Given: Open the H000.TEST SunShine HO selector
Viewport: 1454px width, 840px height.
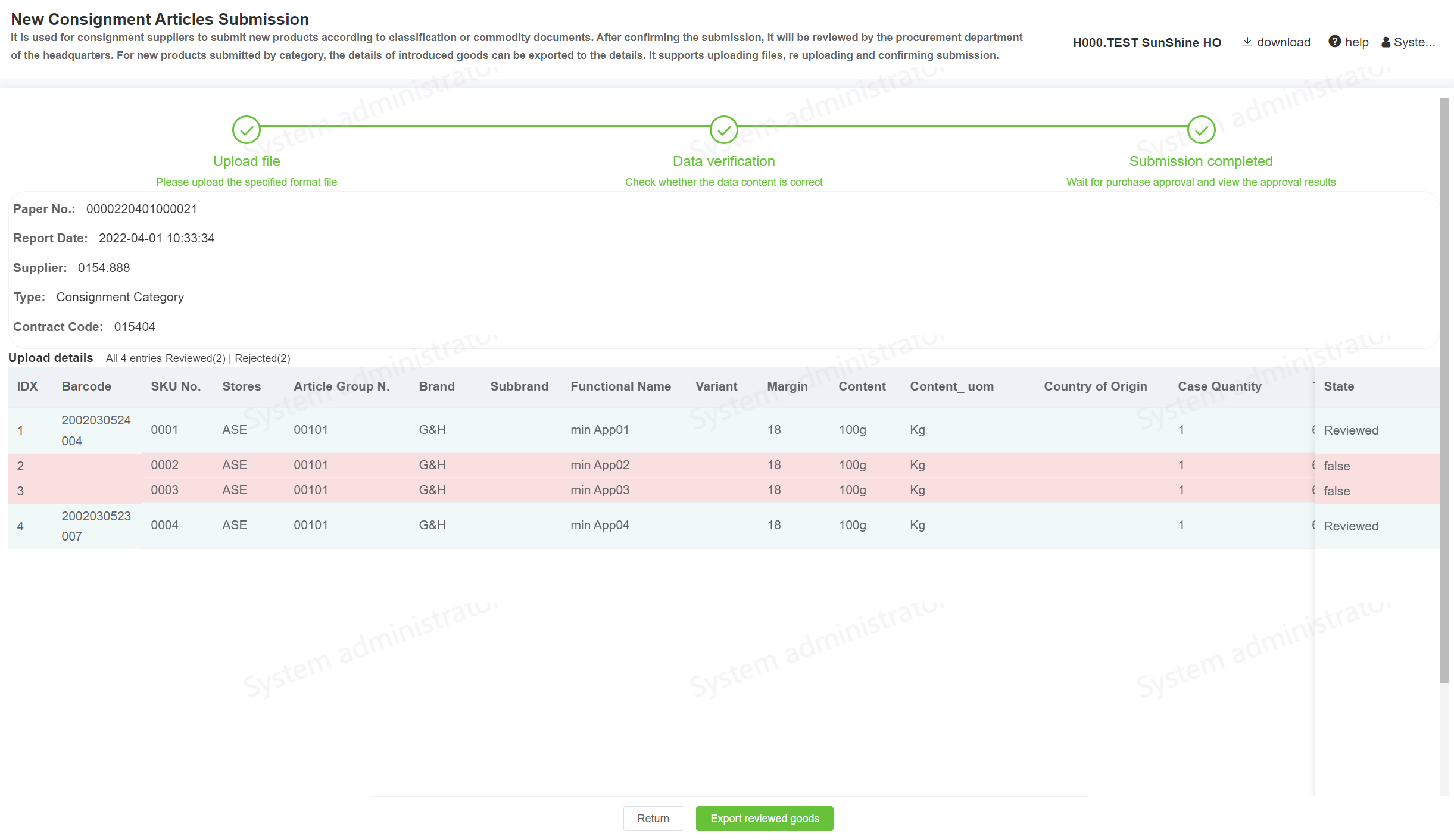Looking at the screenshot, I should tap(1146, 42).
